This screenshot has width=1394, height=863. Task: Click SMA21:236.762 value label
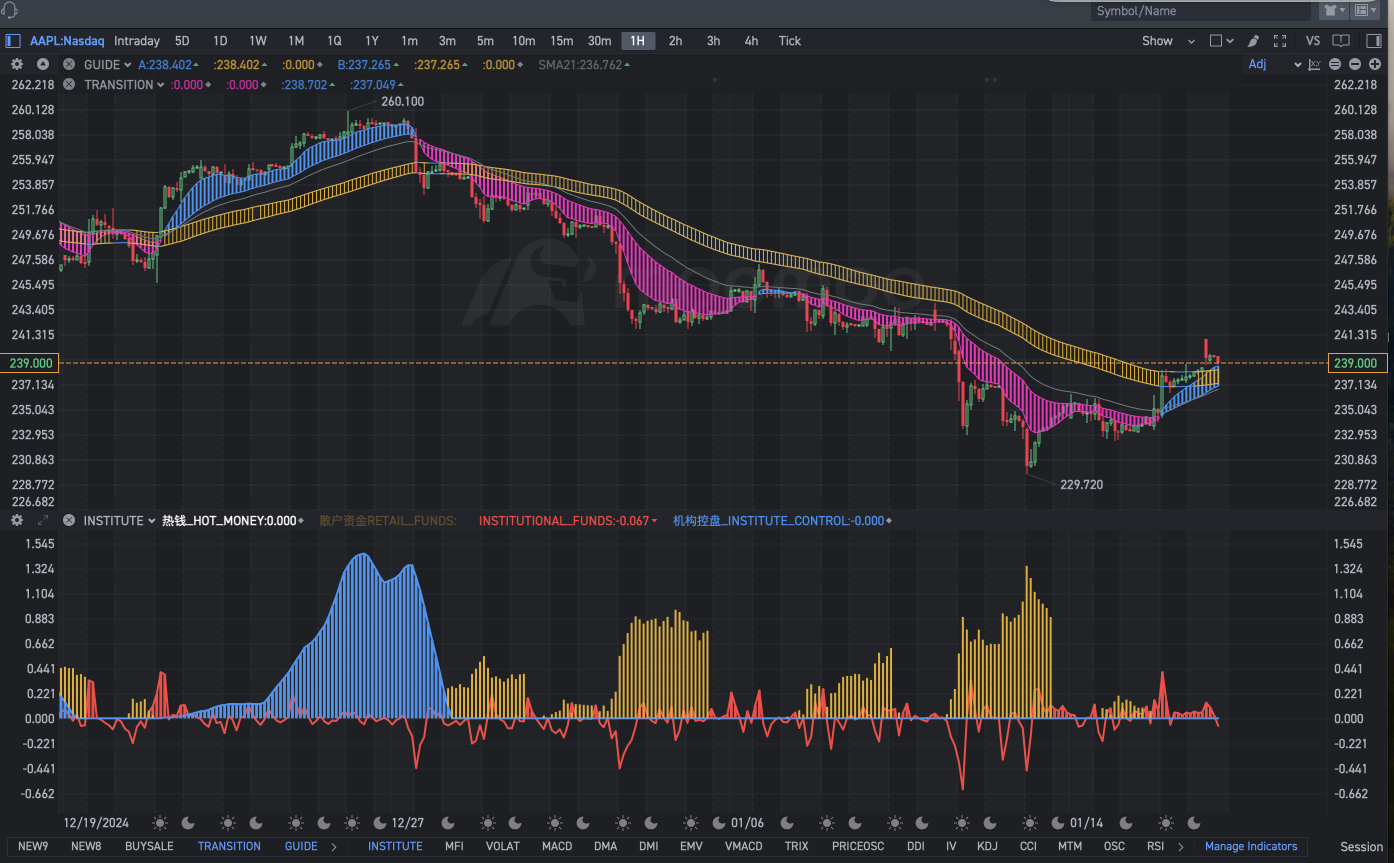(x=580, y=65)
